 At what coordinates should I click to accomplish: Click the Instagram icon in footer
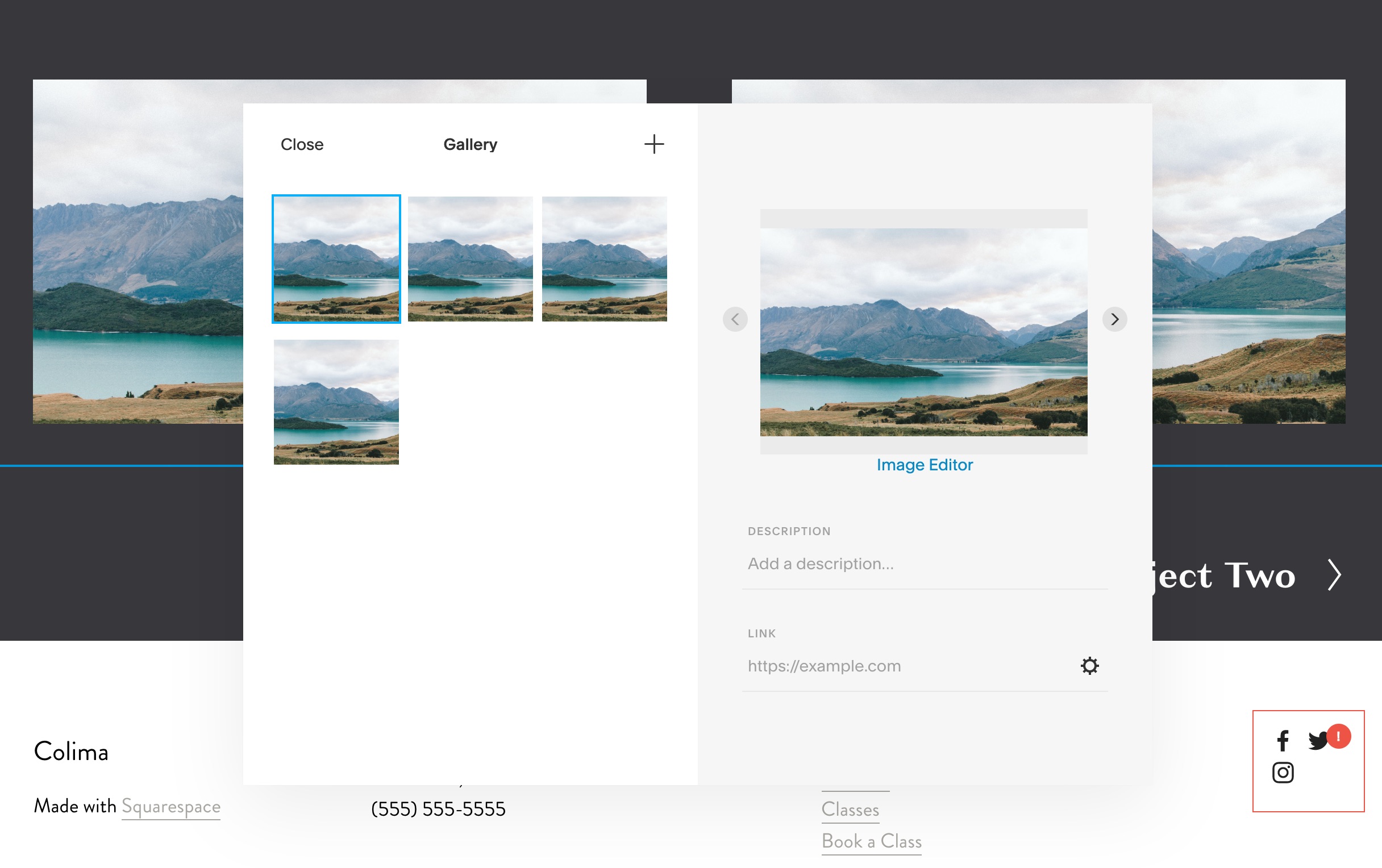click(1283, 772)
